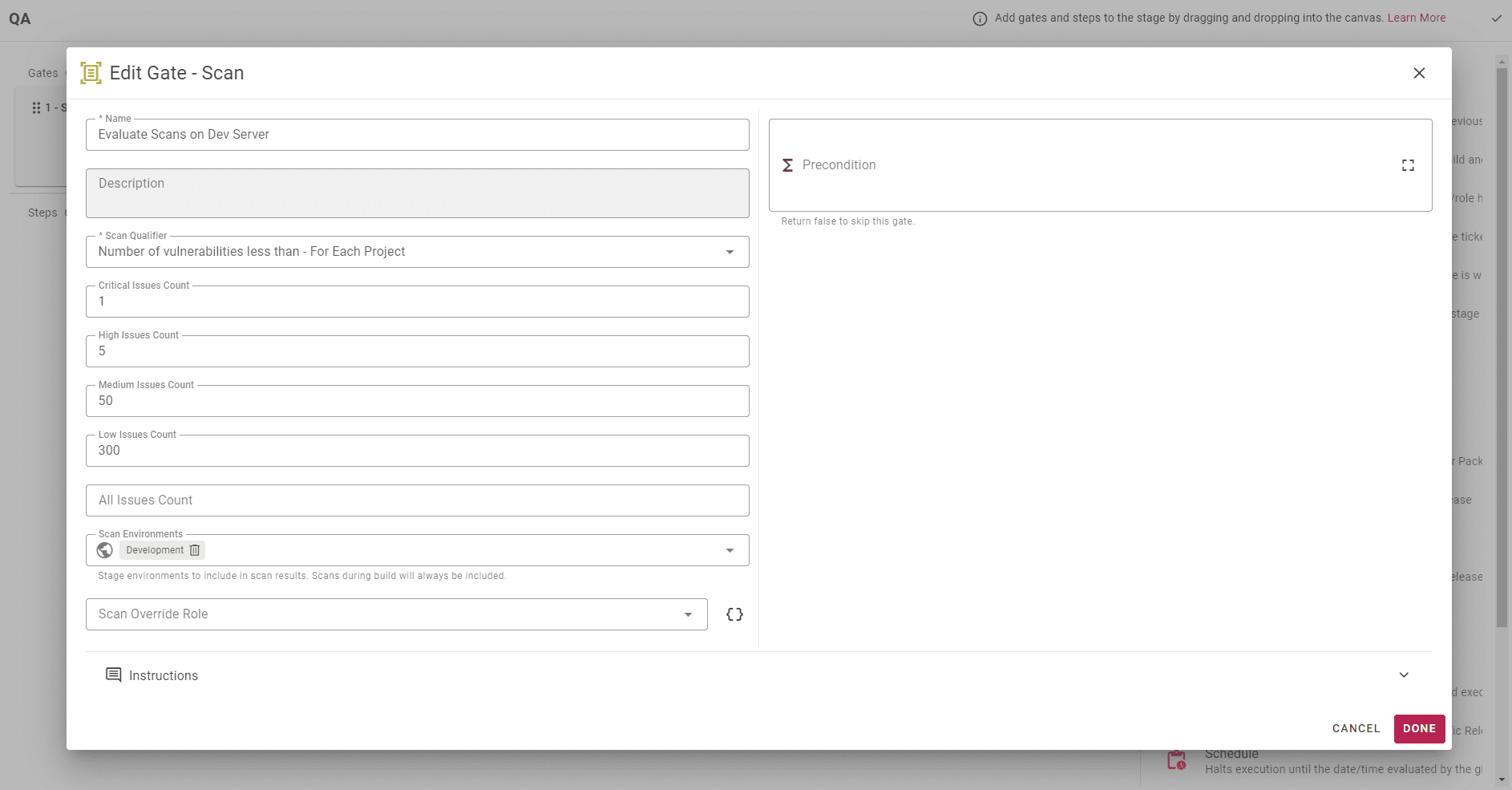Open the Learn More link in the banner

(1416, 18)
